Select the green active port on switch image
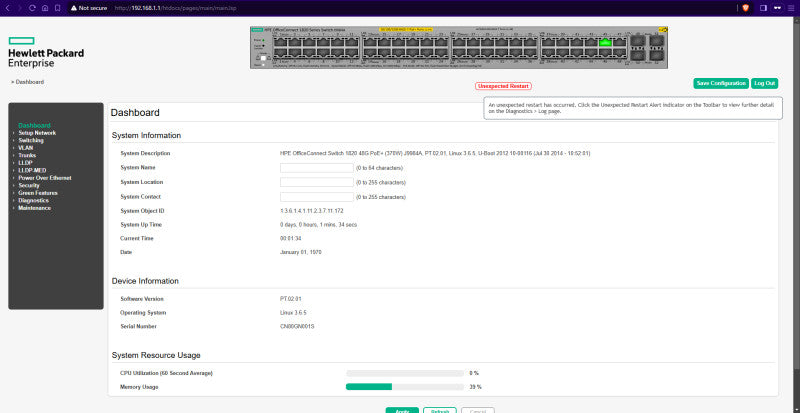The image size is (800, 413). pyautogui.click(x=605, y=43)
